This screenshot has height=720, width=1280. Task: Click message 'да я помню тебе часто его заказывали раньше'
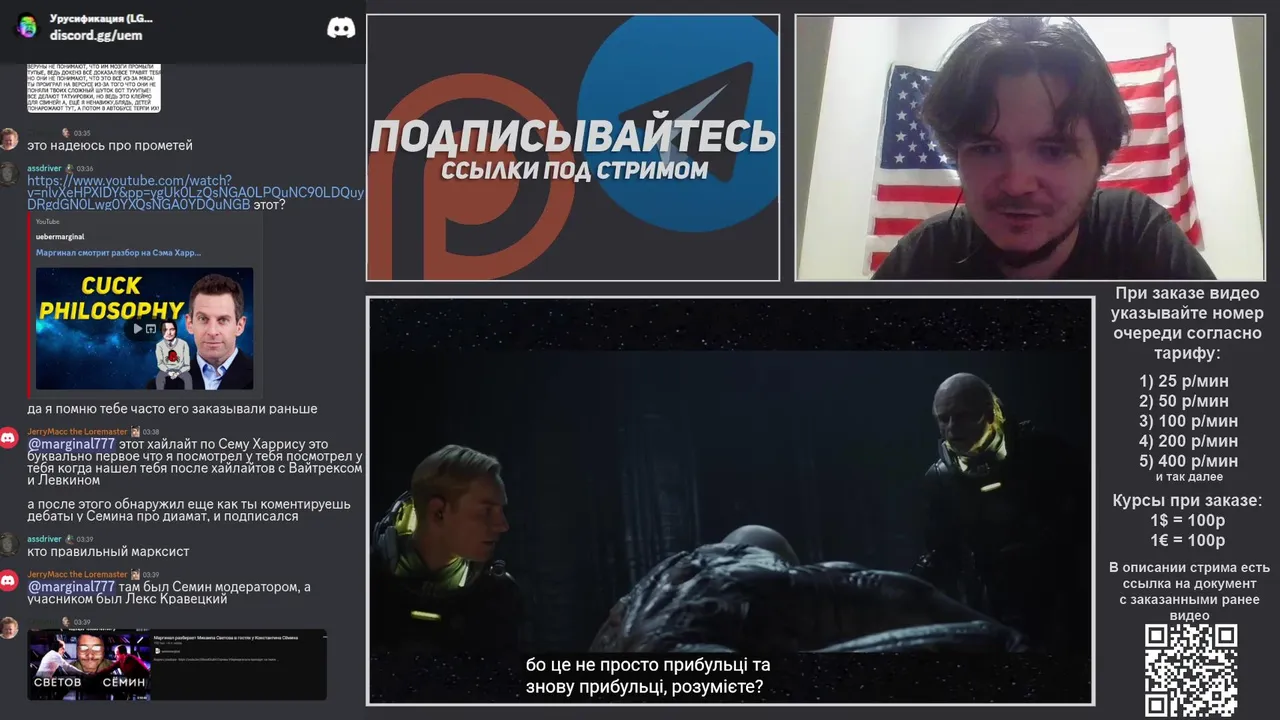tap(172, 409)
